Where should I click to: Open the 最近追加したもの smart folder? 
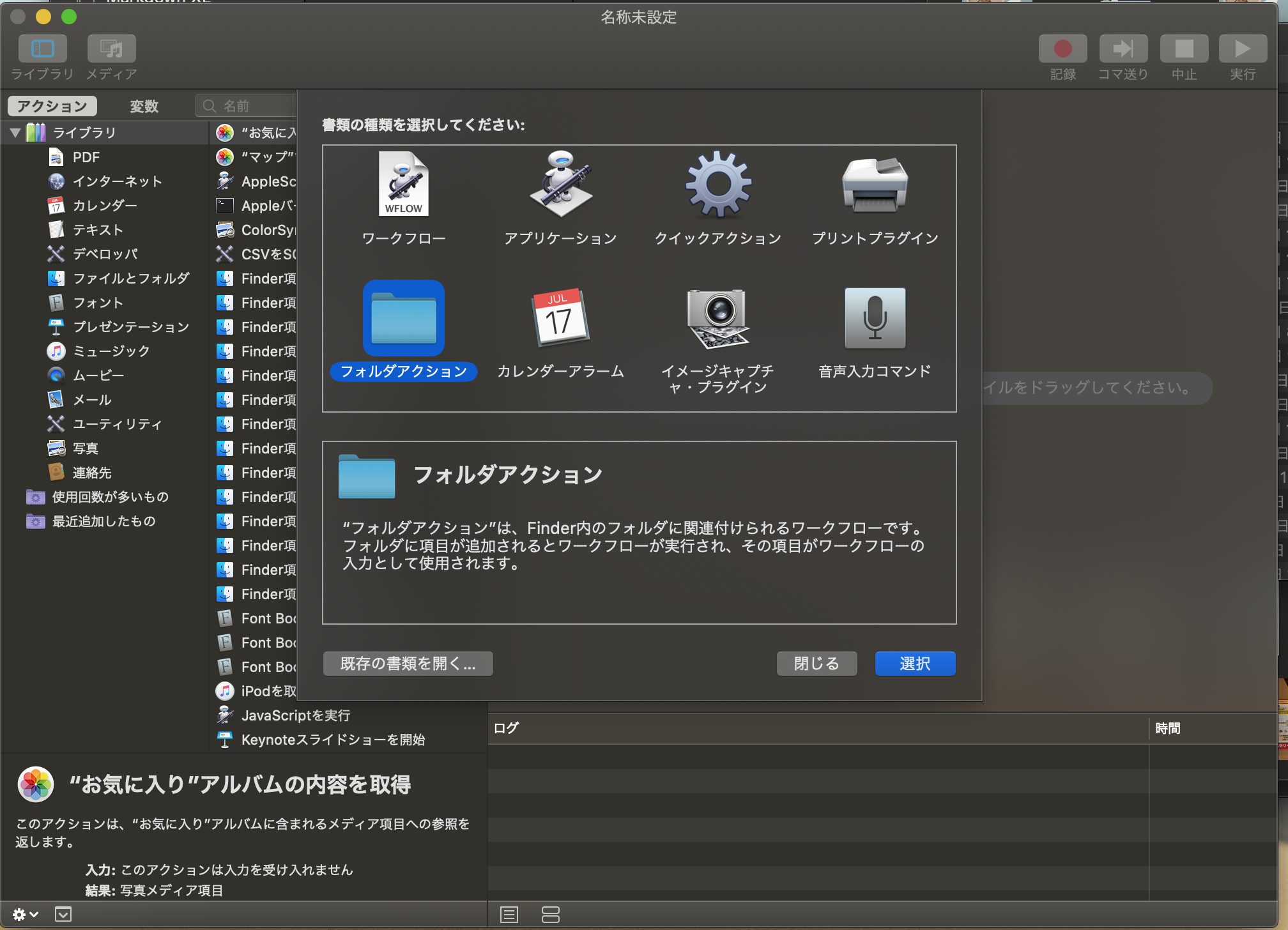[x=104, y=521]
